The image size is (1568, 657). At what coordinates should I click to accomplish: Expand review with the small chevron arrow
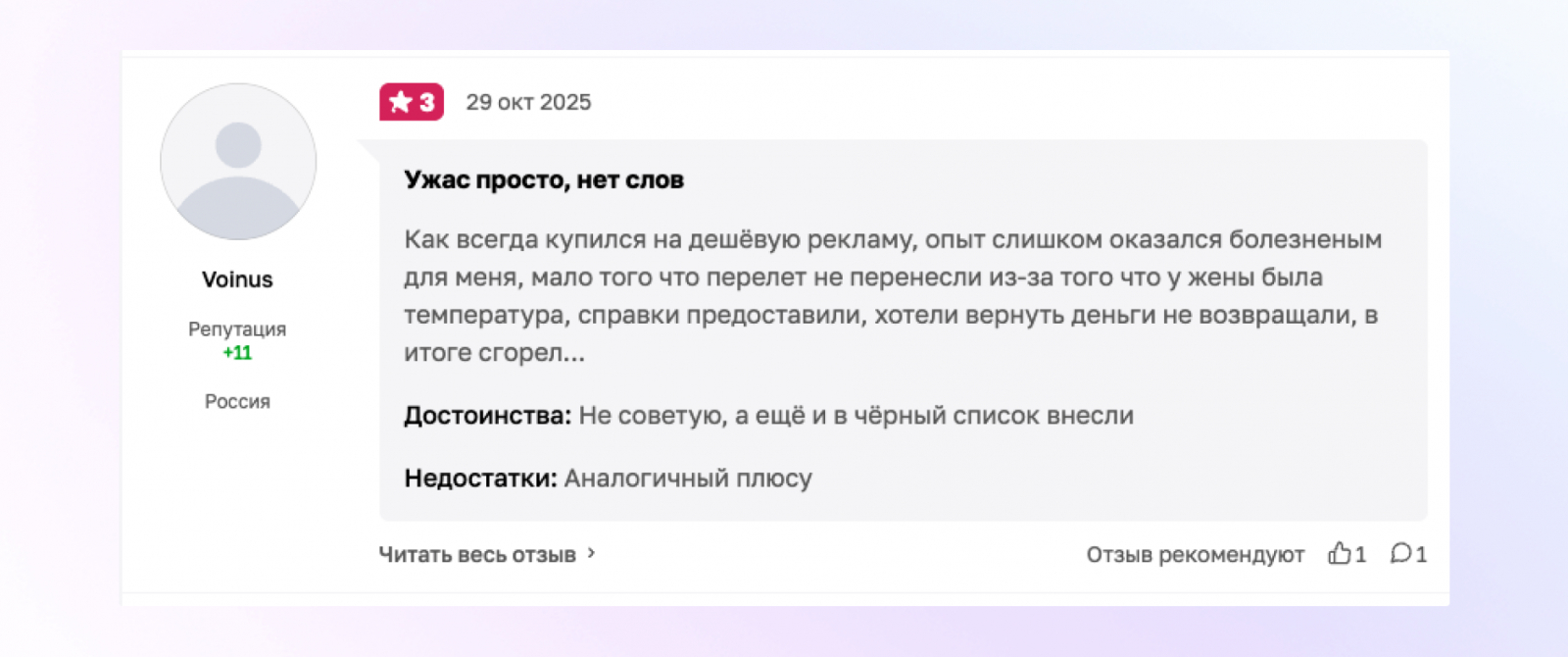pos(591,553)
